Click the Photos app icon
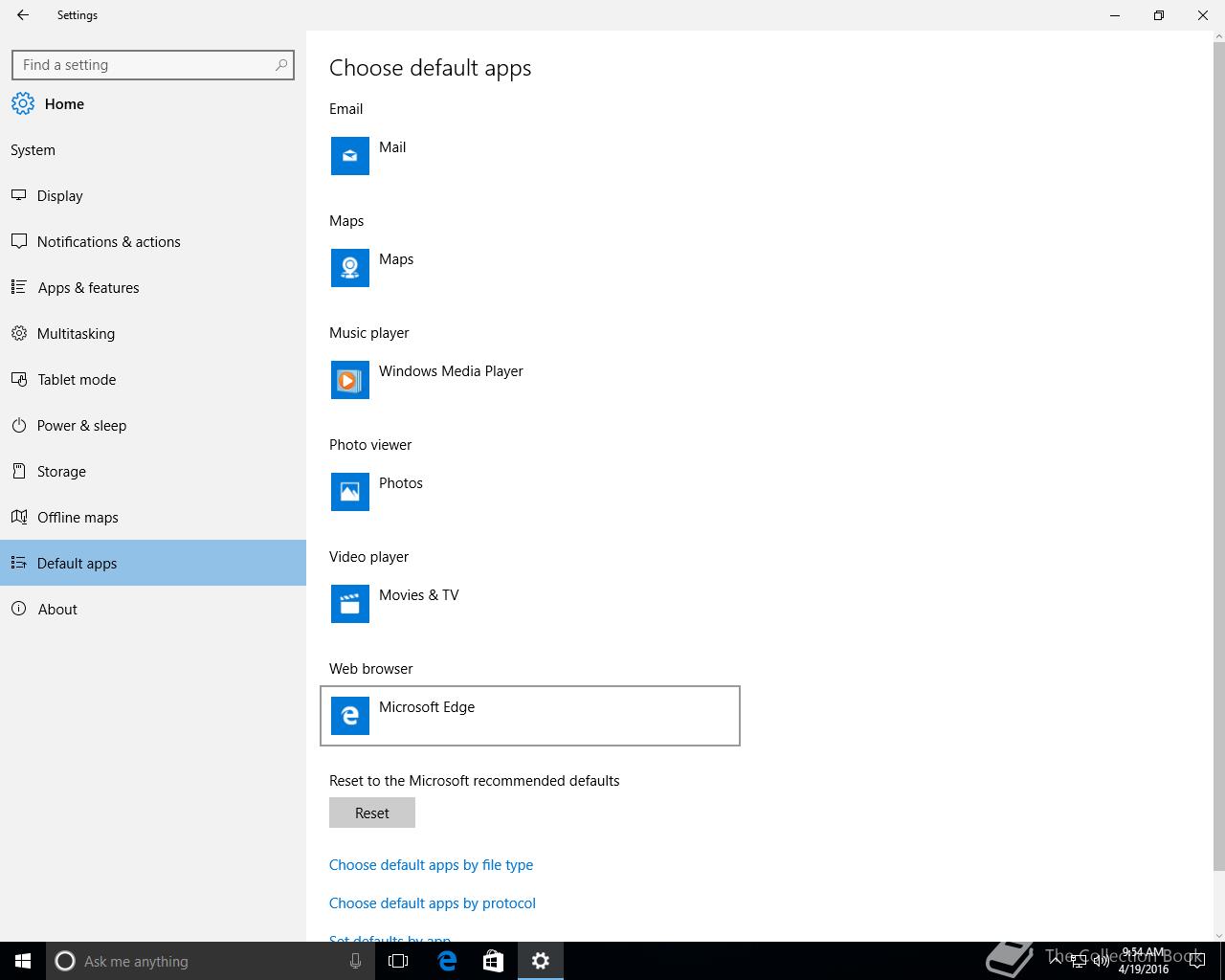This screenshot has height=980, width=1225. [x=350, y=492]
